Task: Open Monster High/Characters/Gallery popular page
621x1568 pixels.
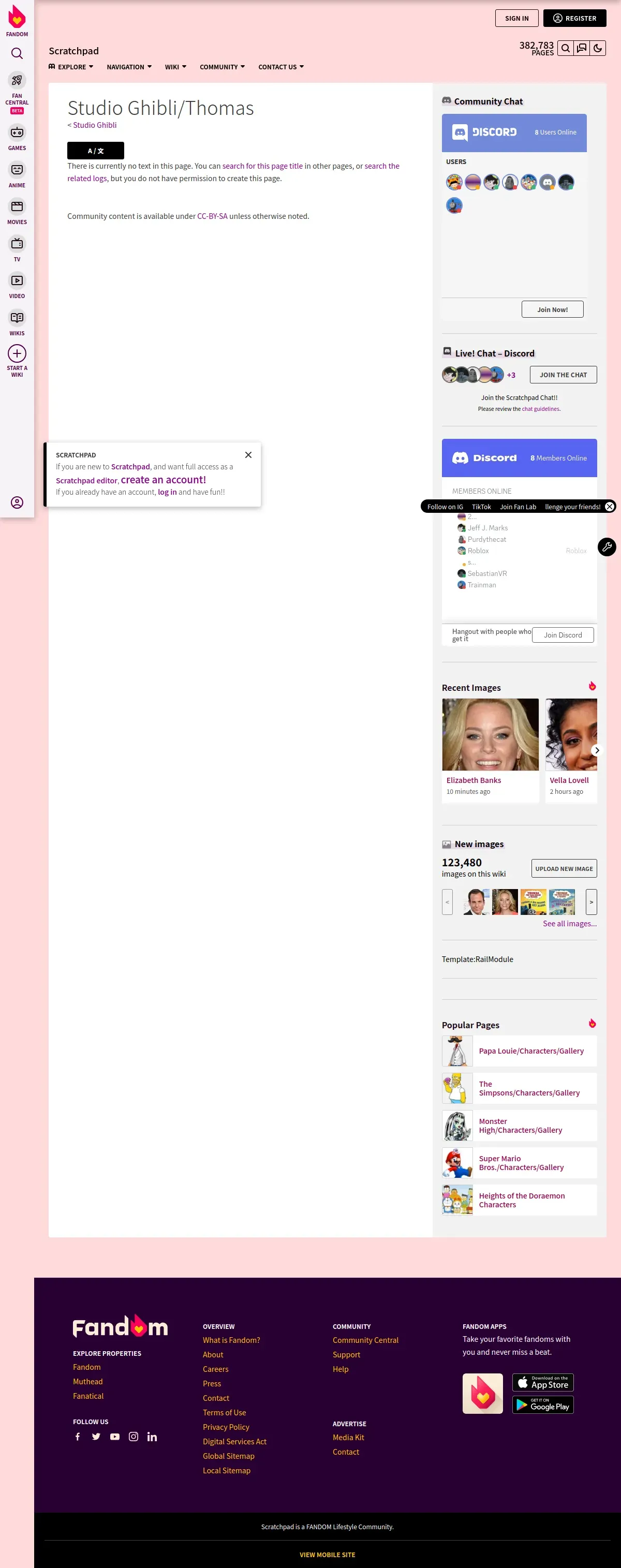Action: 521,1126
